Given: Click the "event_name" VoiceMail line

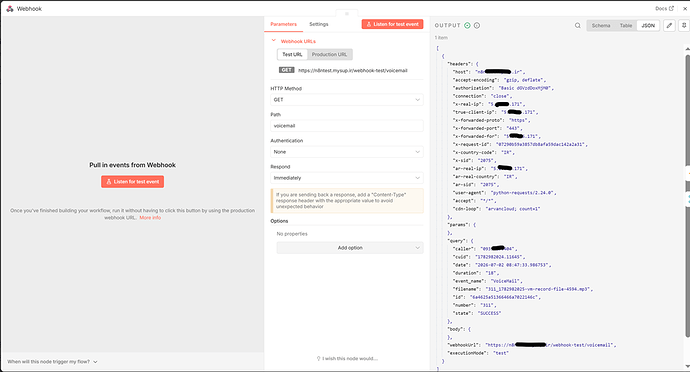Looking at the screenshot, I should tap(488, 281).
